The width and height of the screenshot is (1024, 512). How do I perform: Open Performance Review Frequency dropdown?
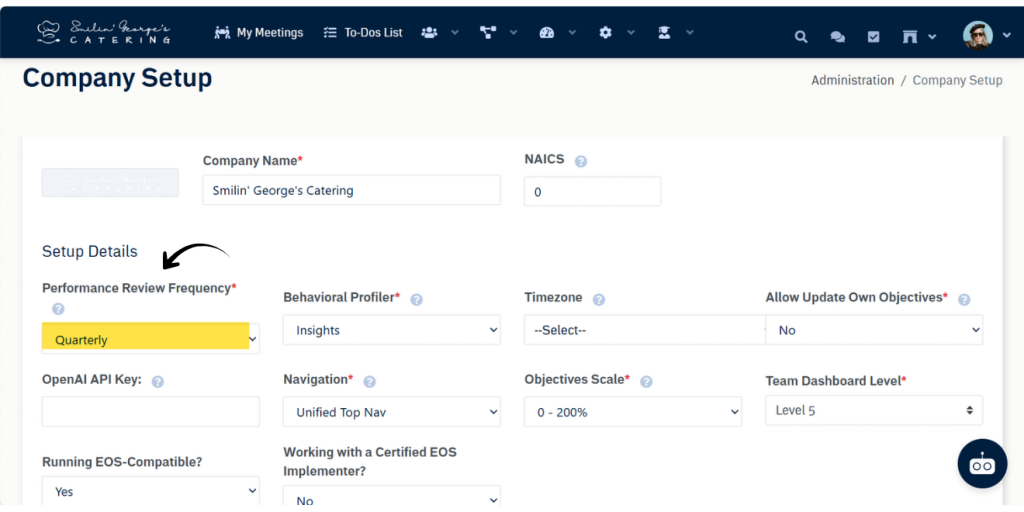pos(150,339)
